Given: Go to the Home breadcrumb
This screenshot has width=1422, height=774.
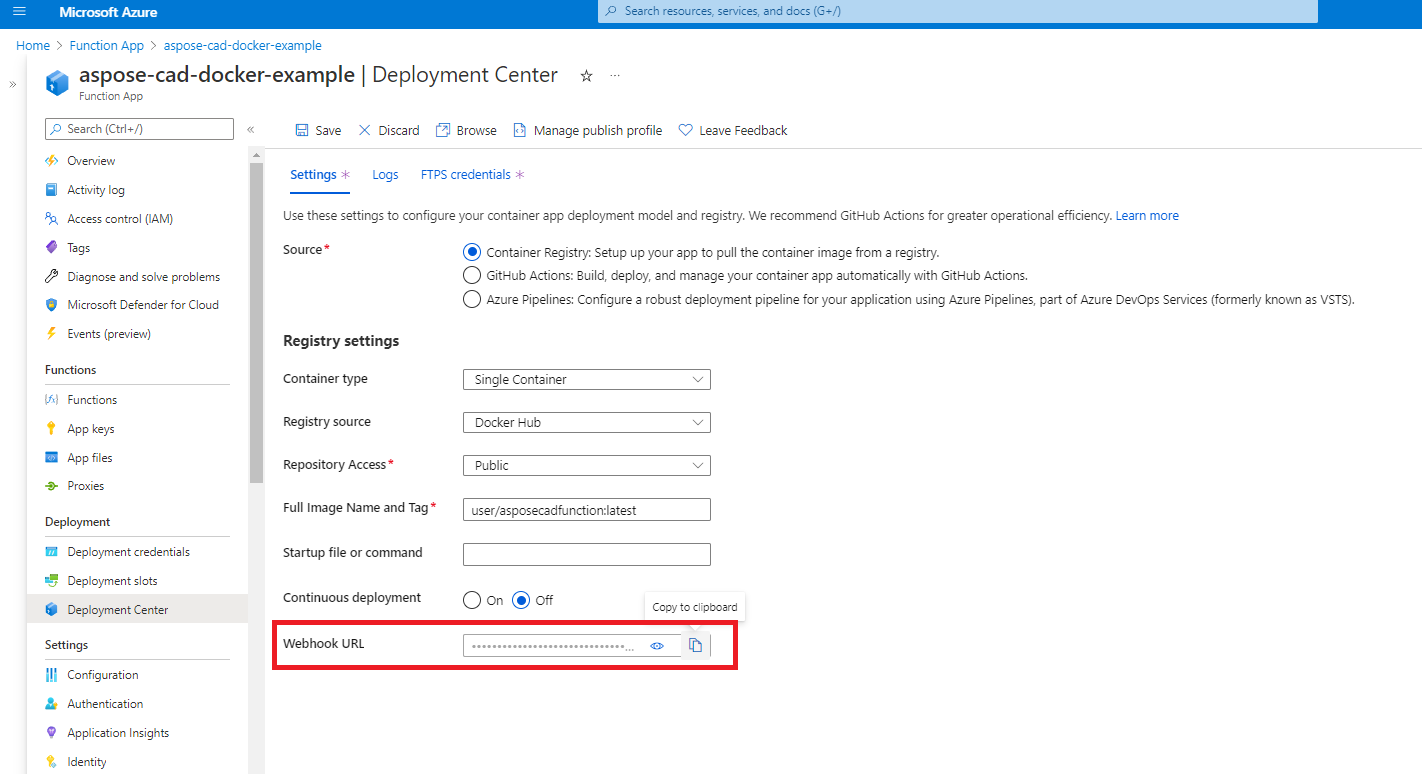Looking at the screenshot, I should click(x=33, y=46).
